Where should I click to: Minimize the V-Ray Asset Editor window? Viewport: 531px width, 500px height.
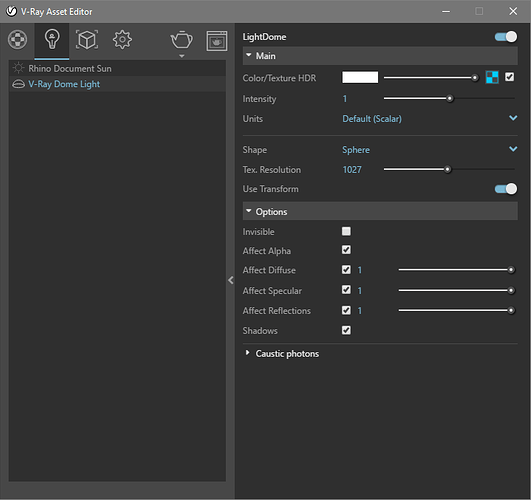446,12
